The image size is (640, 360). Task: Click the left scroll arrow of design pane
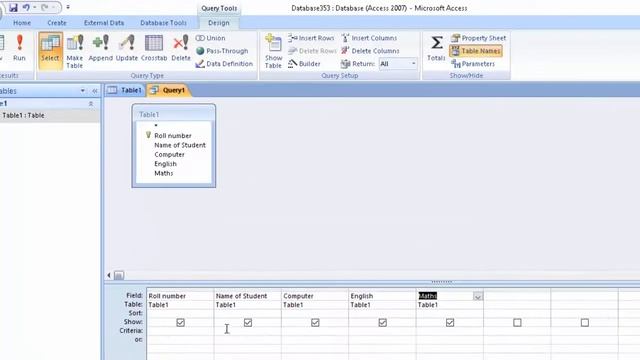(x=109, y=275)
